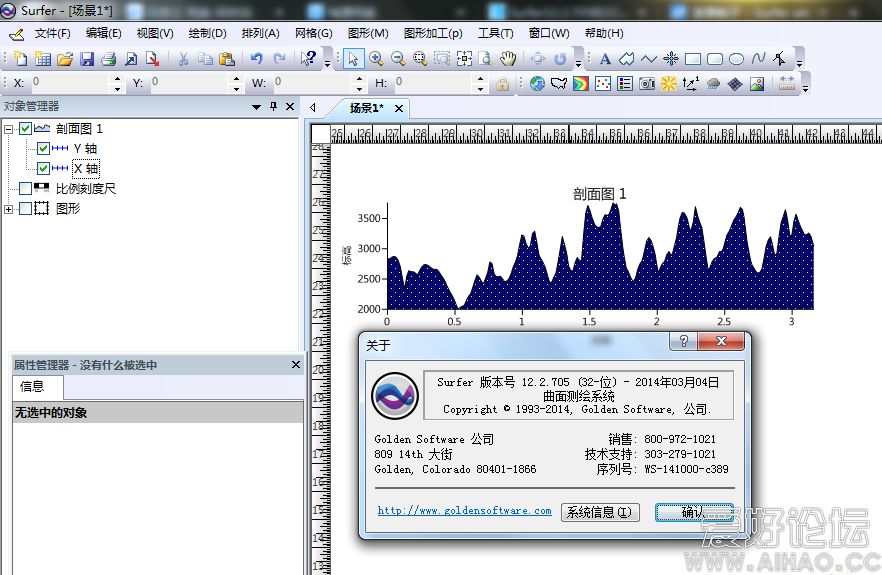The width and height of the screenshot is (882, 575).
Task: Create a new 3D Surface map
Action: [757, 84]
